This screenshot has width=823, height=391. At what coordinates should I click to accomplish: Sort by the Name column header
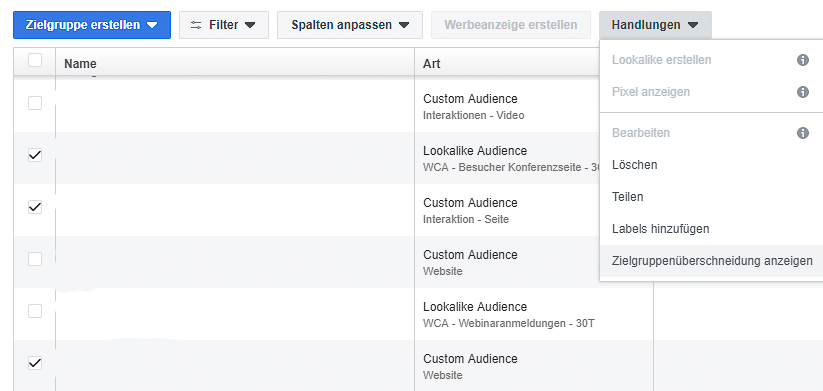click(x=80, y=64)
